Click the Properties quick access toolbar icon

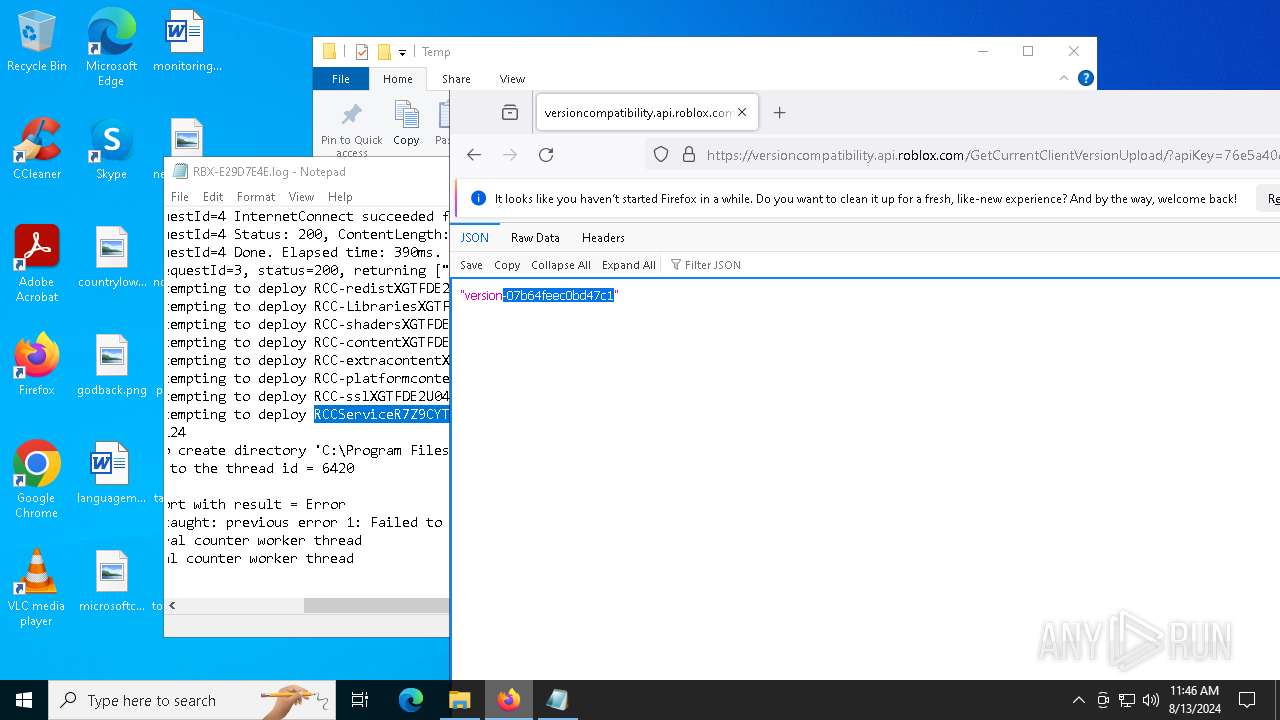tap(362, 52)
